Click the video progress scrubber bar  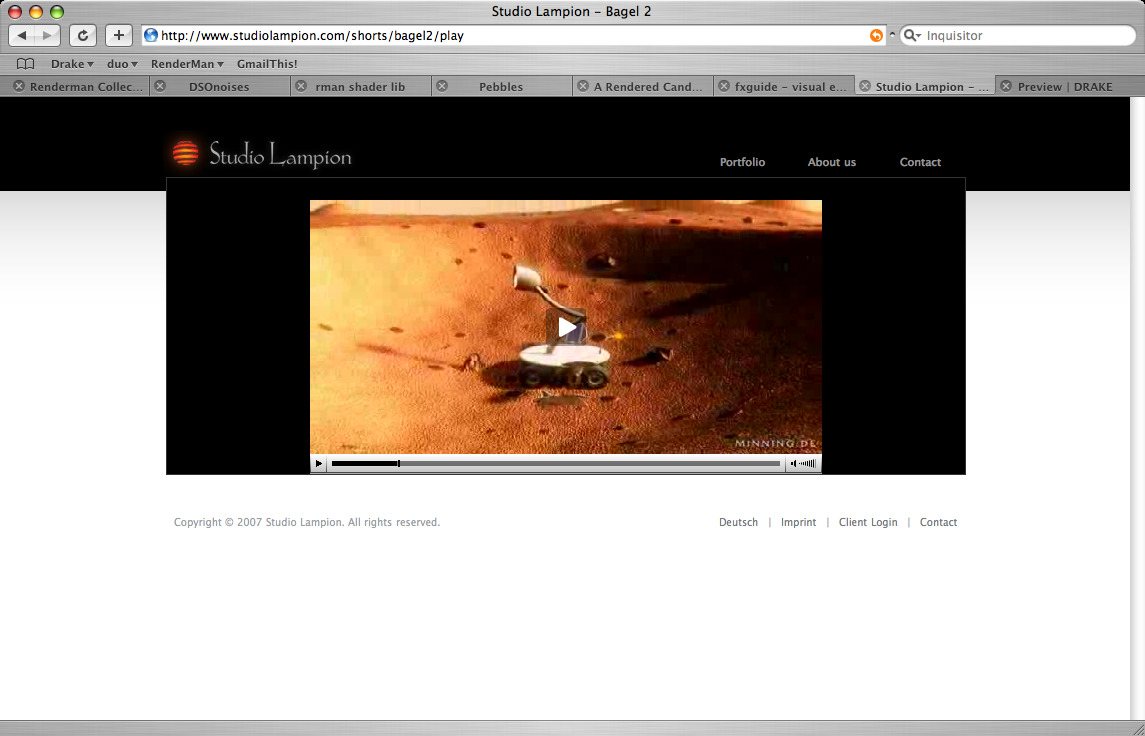coord(556,464)
